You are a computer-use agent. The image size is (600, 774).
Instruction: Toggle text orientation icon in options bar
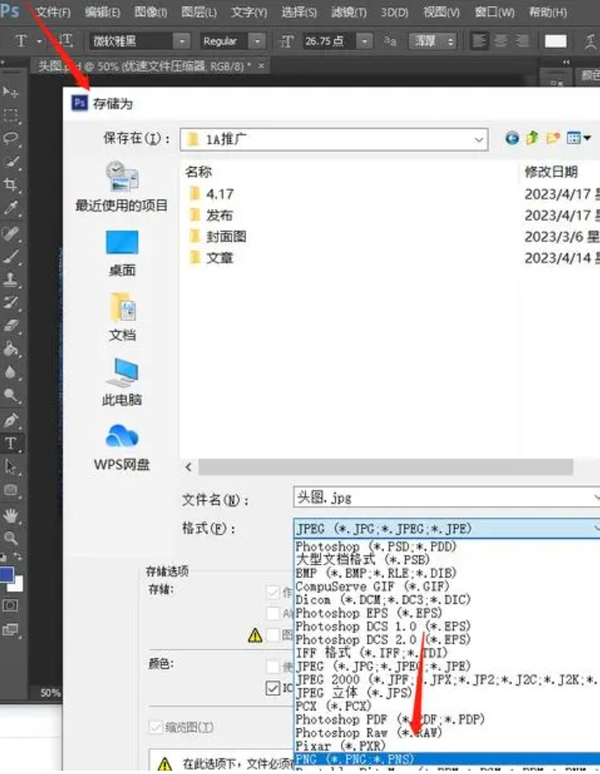[64, 40]
